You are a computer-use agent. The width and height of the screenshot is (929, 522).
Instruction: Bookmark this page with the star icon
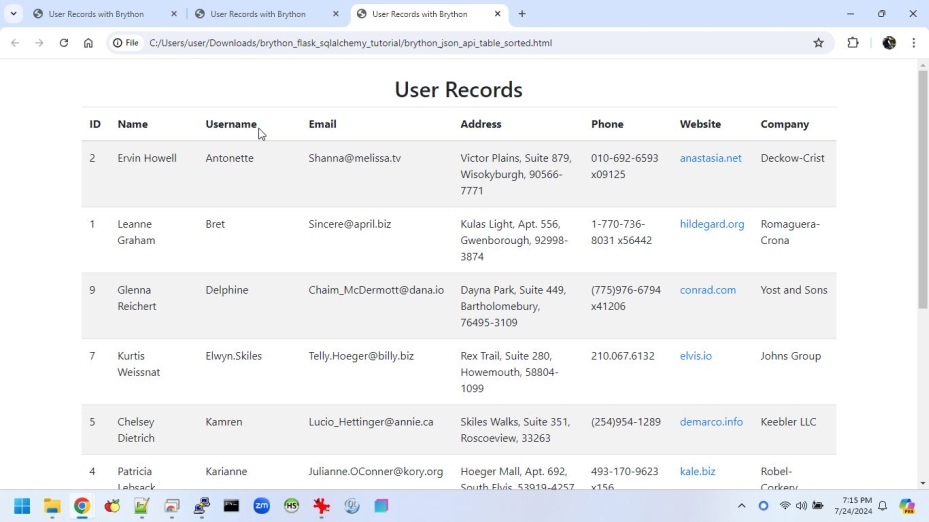click(818, 43)
